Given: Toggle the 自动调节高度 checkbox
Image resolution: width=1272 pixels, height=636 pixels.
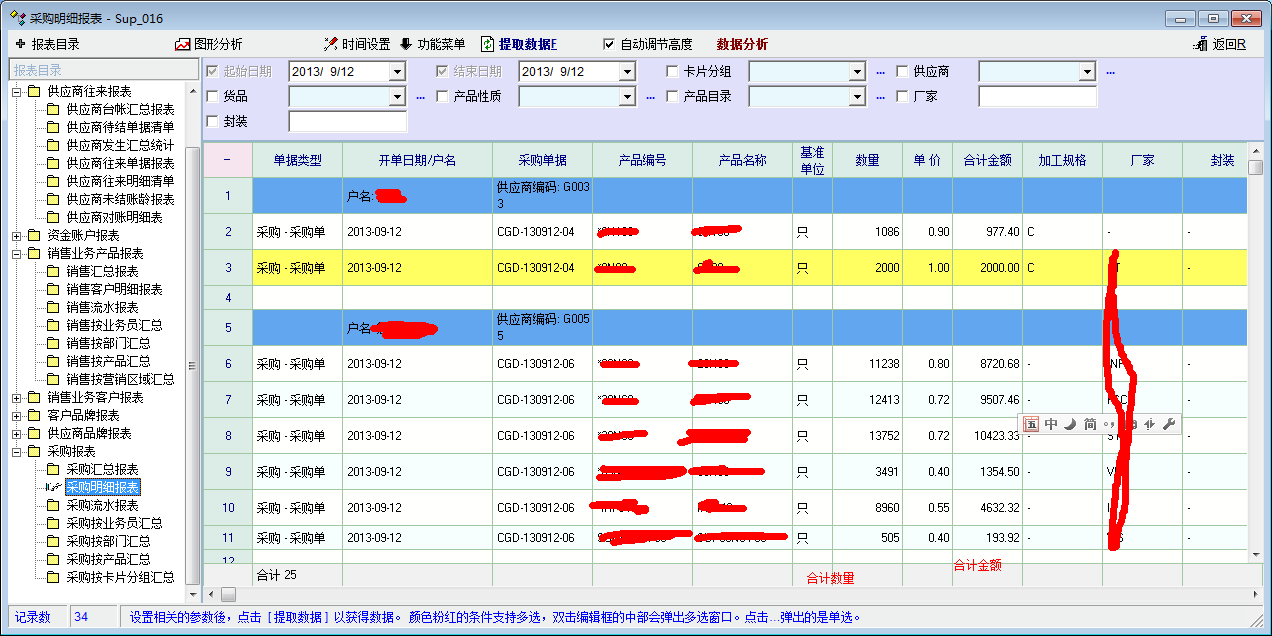Looking at the screenshot, I should pyautogui.click(x=610, y=44).
